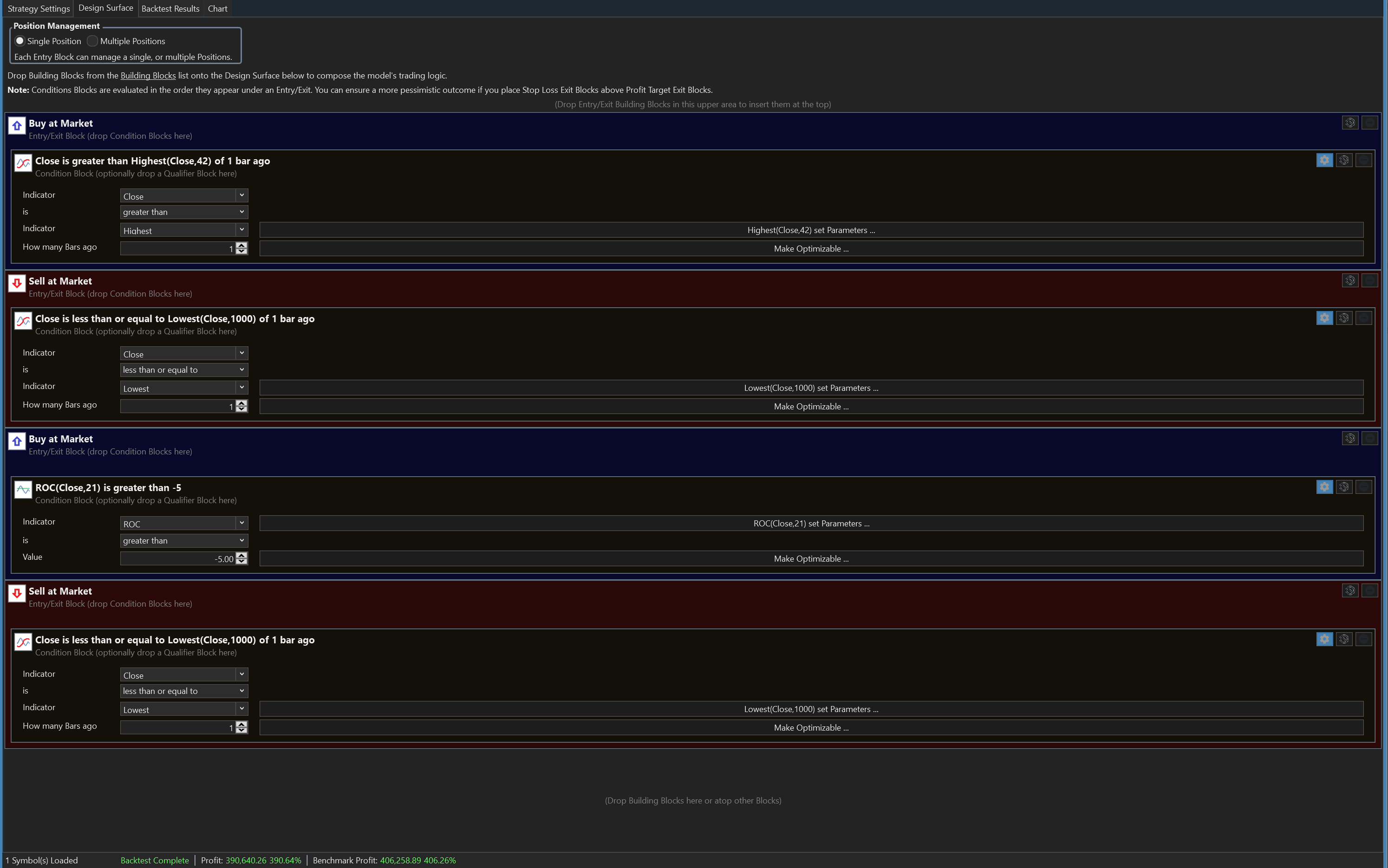Click the red down-arrow icon of first Sell at Market

(x=17, y=283)
